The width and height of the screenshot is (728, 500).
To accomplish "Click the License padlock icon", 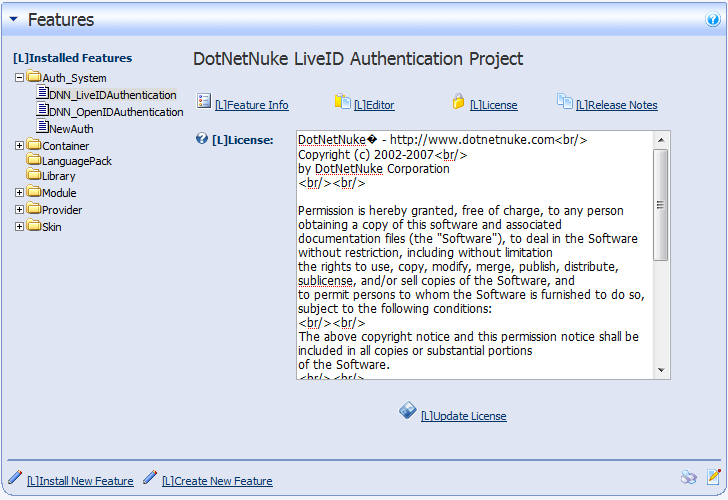I will click(458, 101).
